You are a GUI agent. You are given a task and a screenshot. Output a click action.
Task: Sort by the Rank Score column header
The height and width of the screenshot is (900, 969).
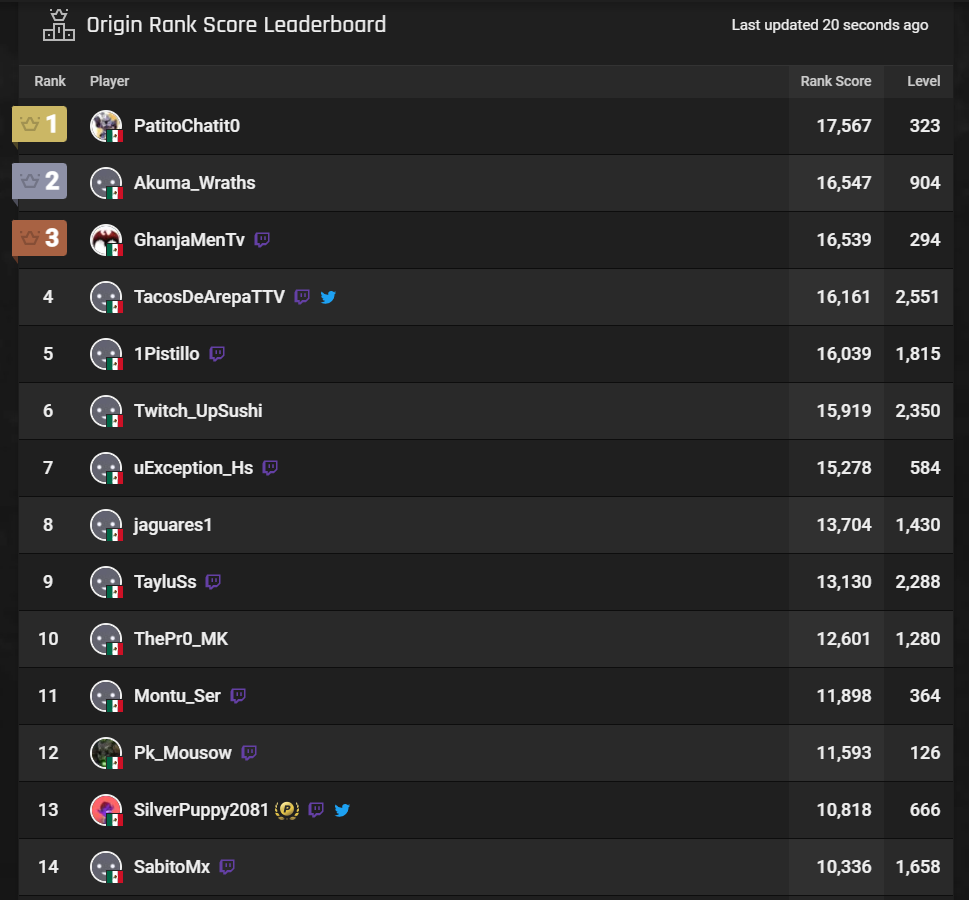tap(835, 81)
